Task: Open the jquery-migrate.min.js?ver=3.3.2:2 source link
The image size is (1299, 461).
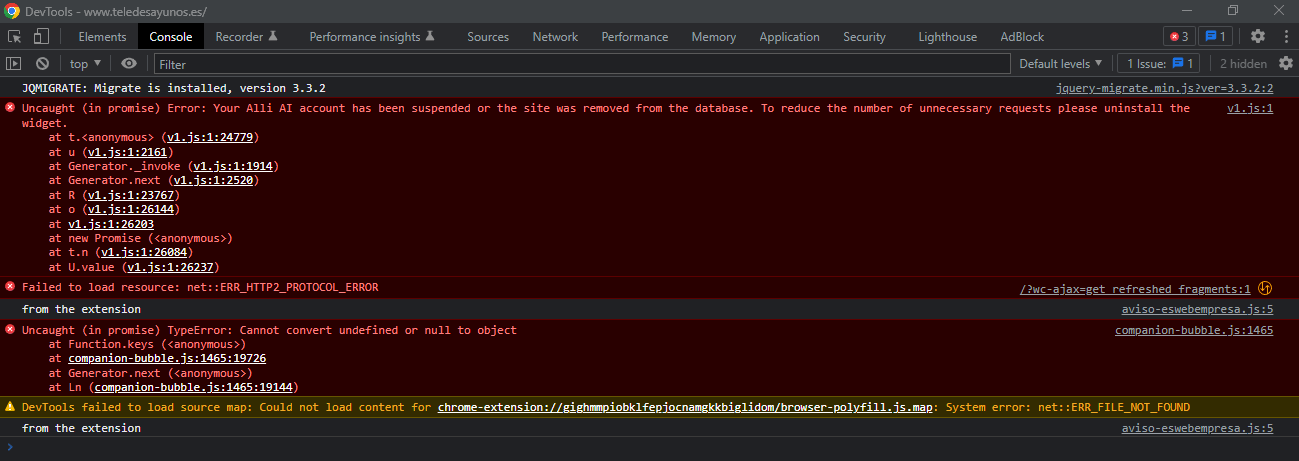Action: click(x=1164, y=88)
